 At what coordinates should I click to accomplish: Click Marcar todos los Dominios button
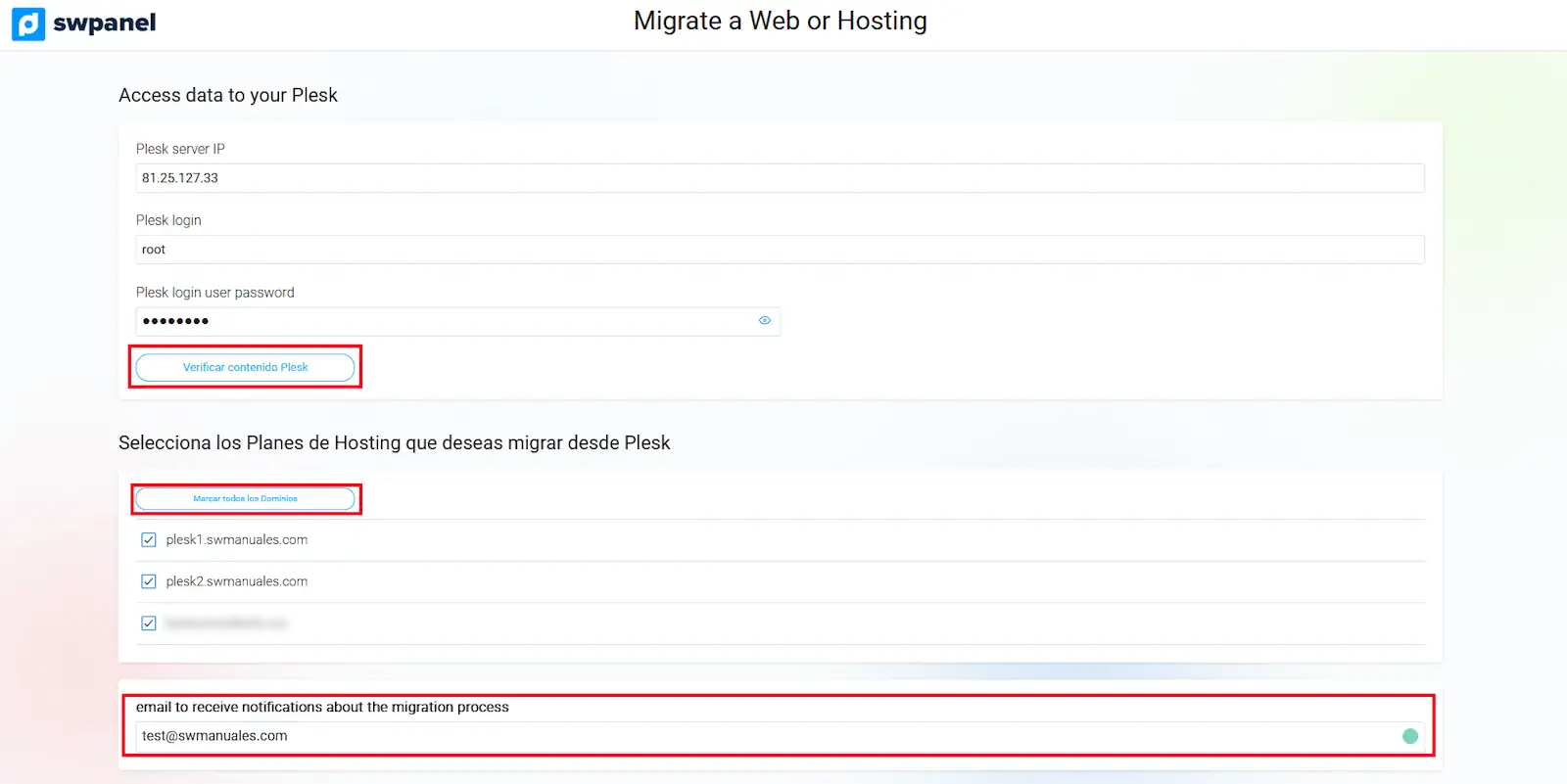click(245, 499)
